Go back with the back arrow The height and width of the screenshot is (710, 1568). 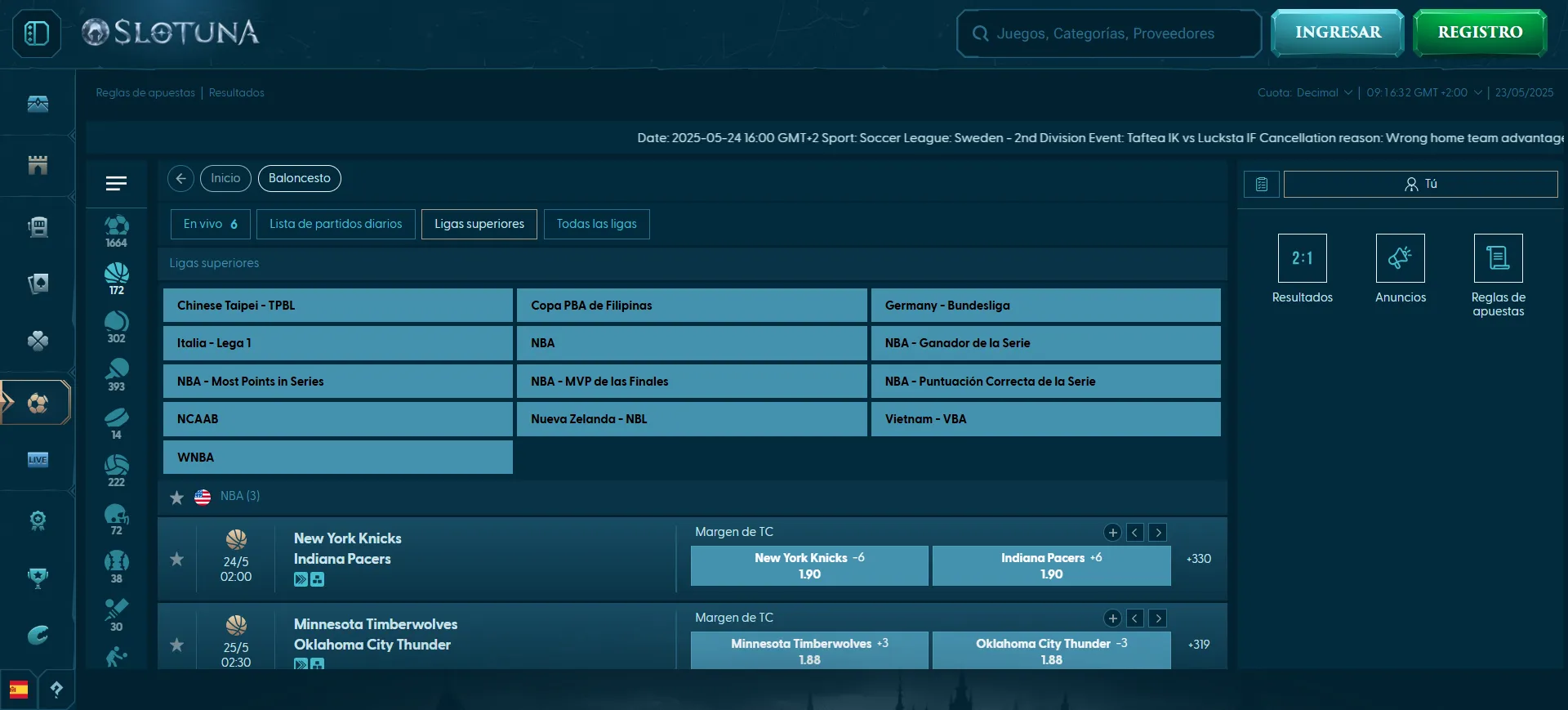click(x=180, y=178)
